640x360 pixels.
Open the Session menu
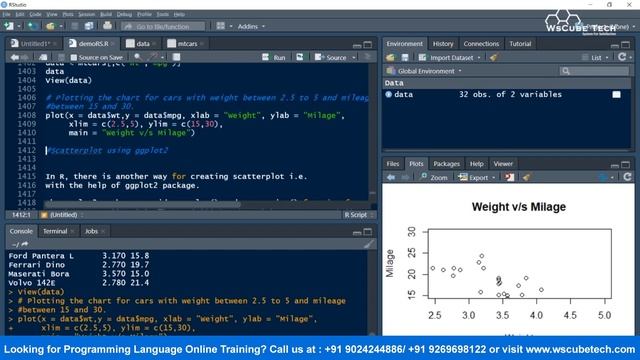(87, 14)
